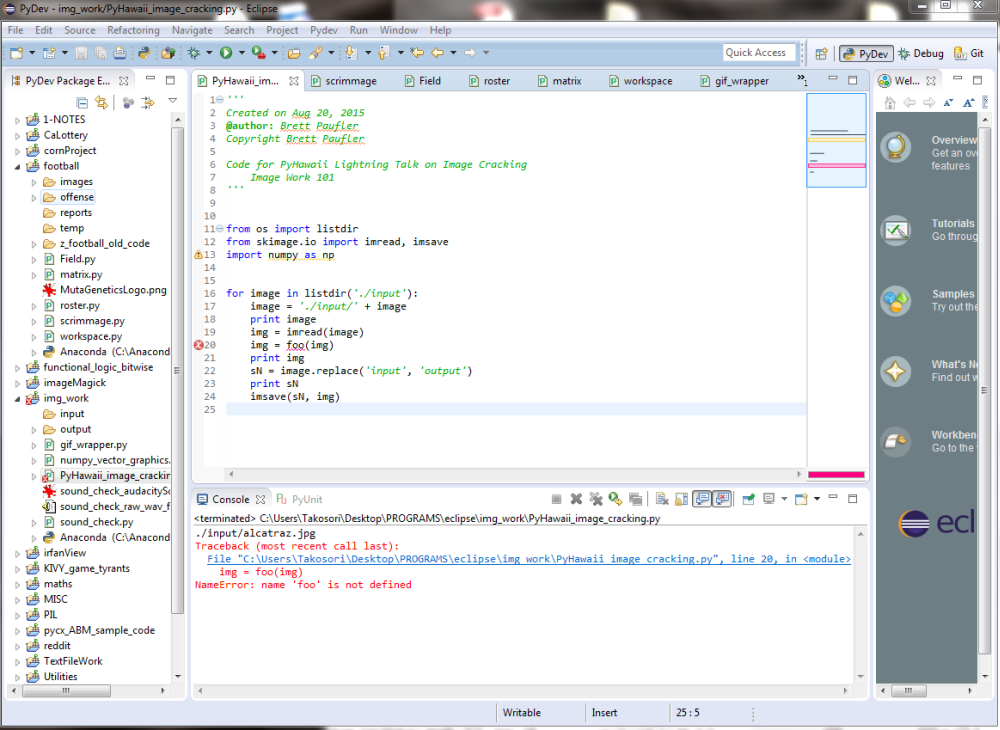Open Debug button dropdown arrow

click(209, 53)
